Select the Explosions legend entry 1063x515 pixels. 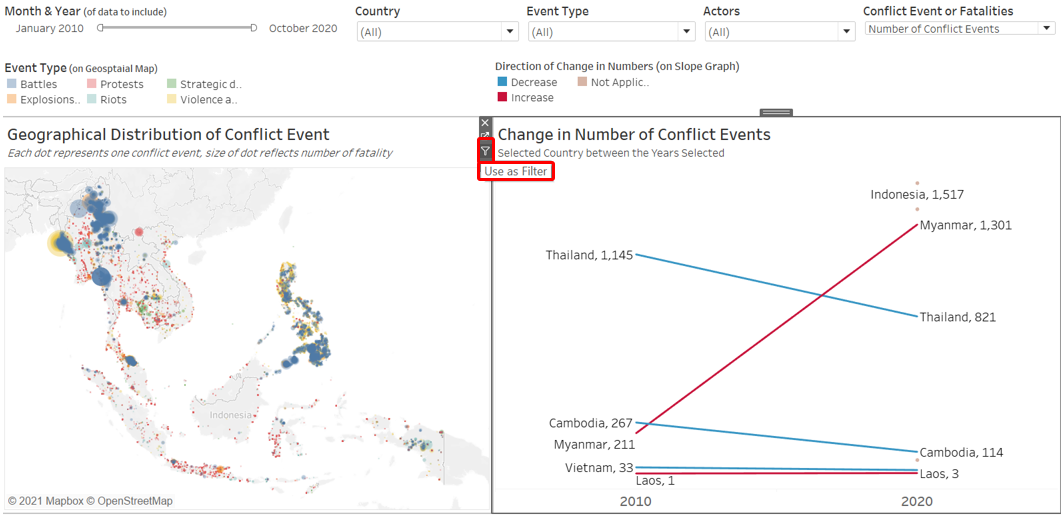[49, 100]
